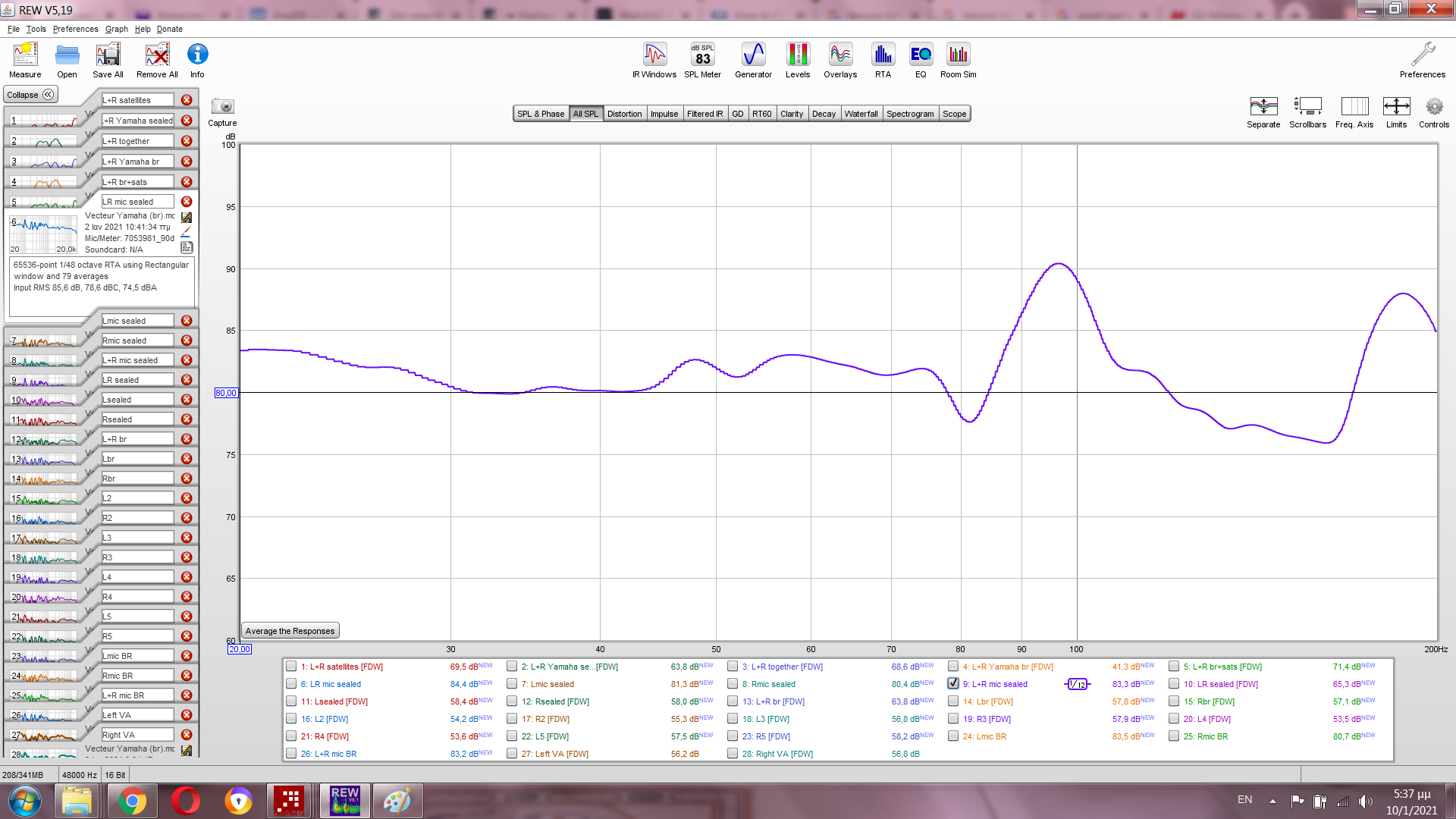Check the Rmic BR trace checkbox
Screen dimensions: 1456x819
coord(1174,736)
